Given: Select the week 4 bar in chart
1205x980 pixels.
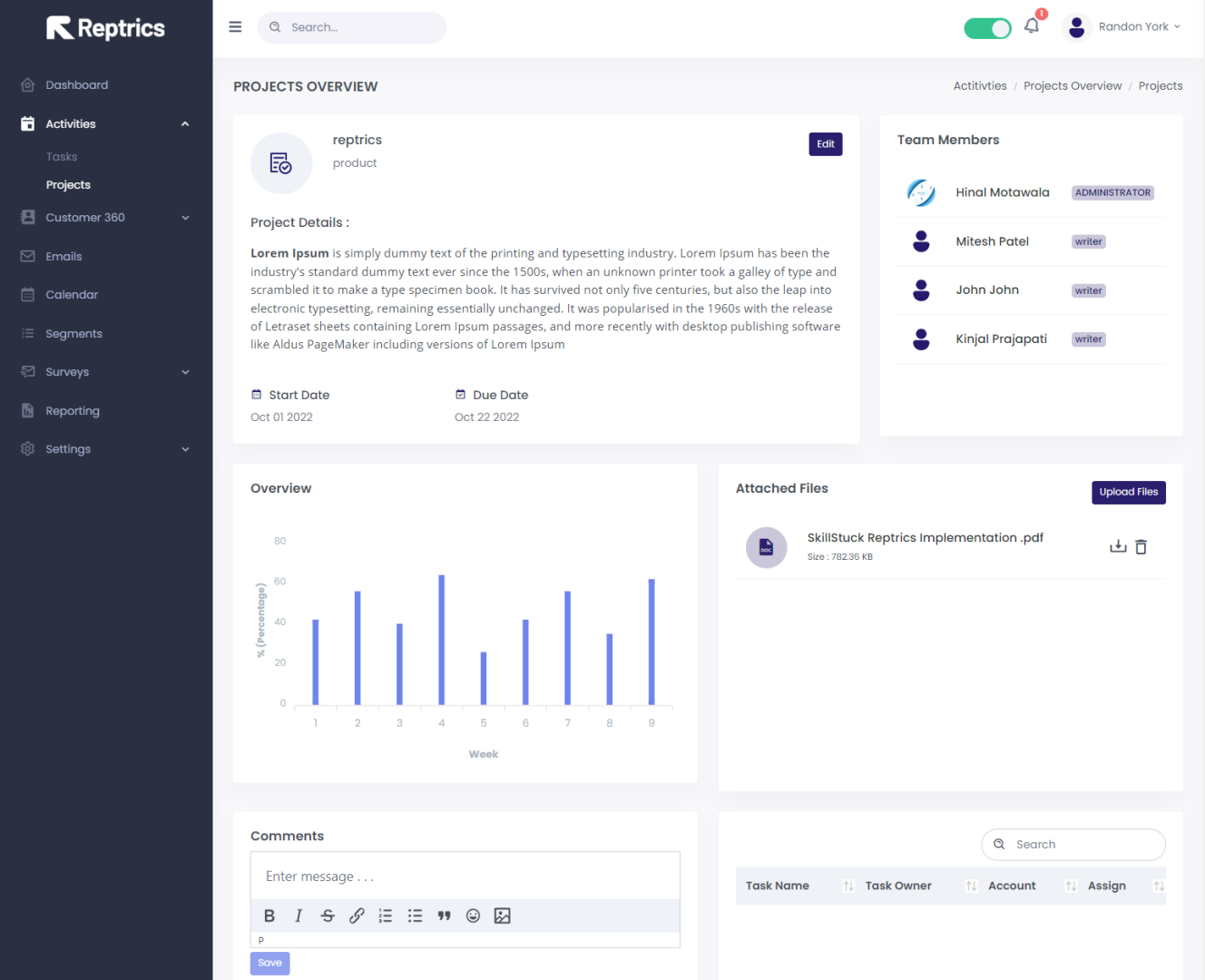Looking at the screenshot, I should click(x=442, y=640).
